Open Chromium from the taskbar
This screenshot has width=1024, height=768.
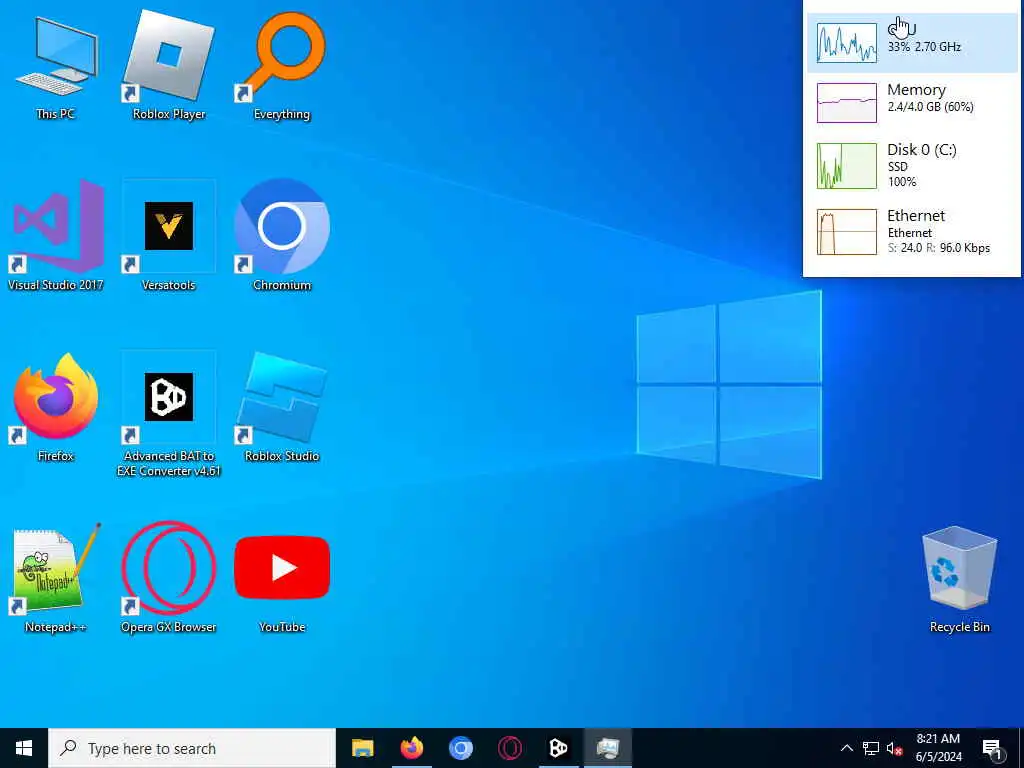tap(460, 748)
